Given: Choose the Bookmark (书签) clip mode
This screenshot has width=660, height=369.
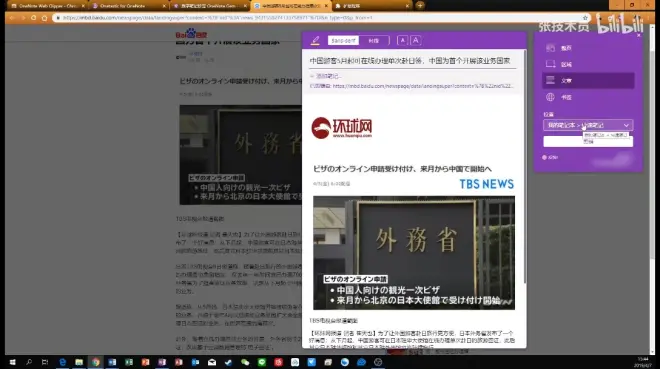Looking at the screenshot, I should tap(588, 97).
